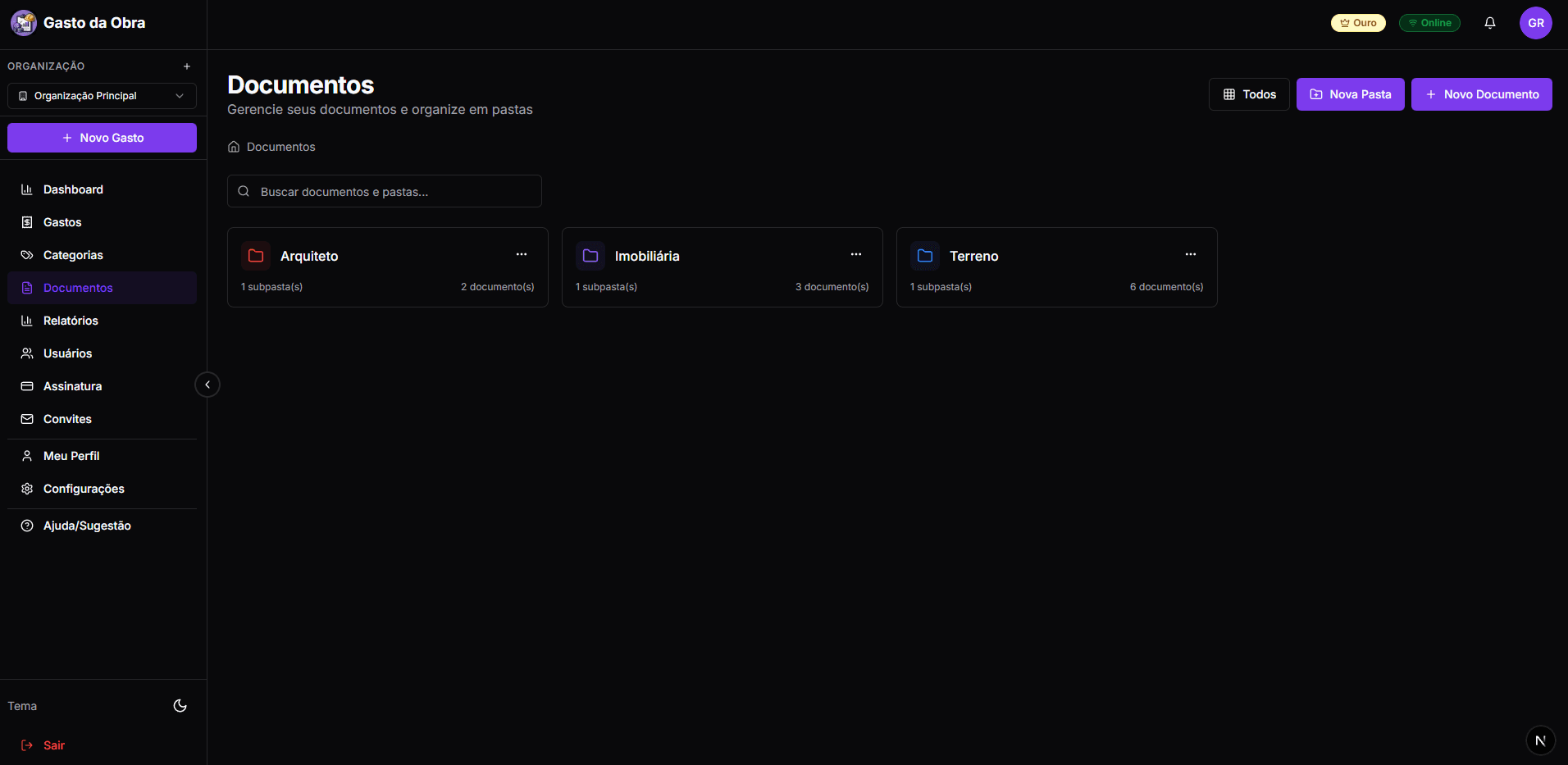Open the Arquiteto folder options menu

(522, 255)
